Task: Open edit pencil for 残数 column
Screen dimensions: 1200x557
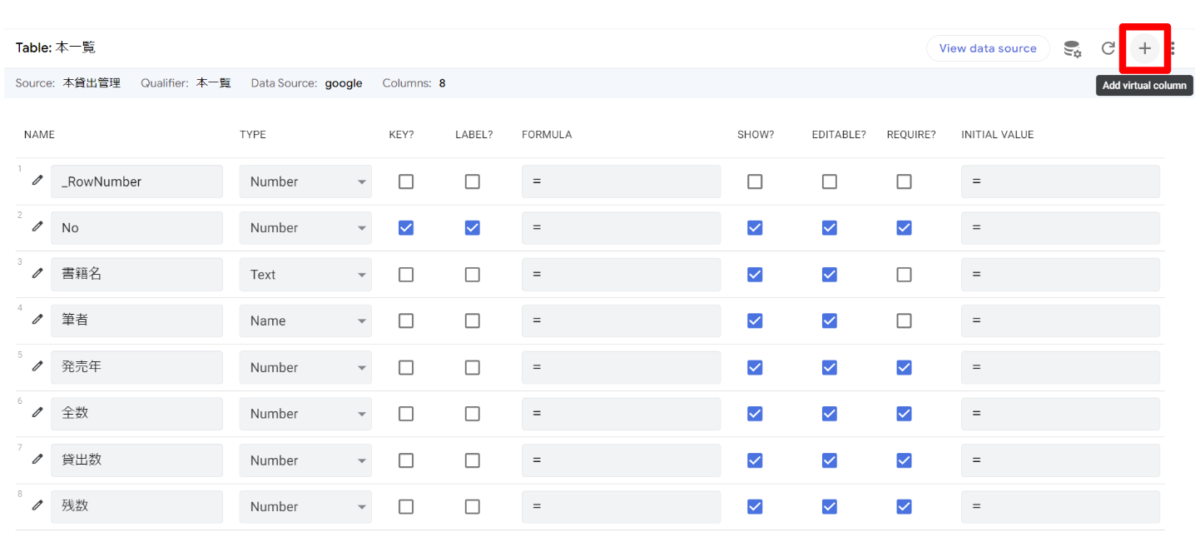Action: [x=37, y=506]
